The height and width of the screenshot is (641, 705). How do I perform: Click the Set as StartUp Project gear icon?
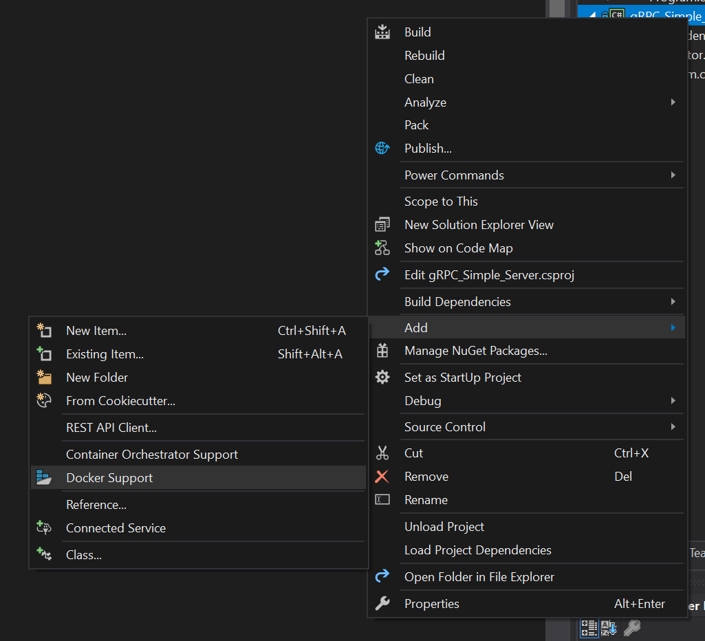pos(382,377)
